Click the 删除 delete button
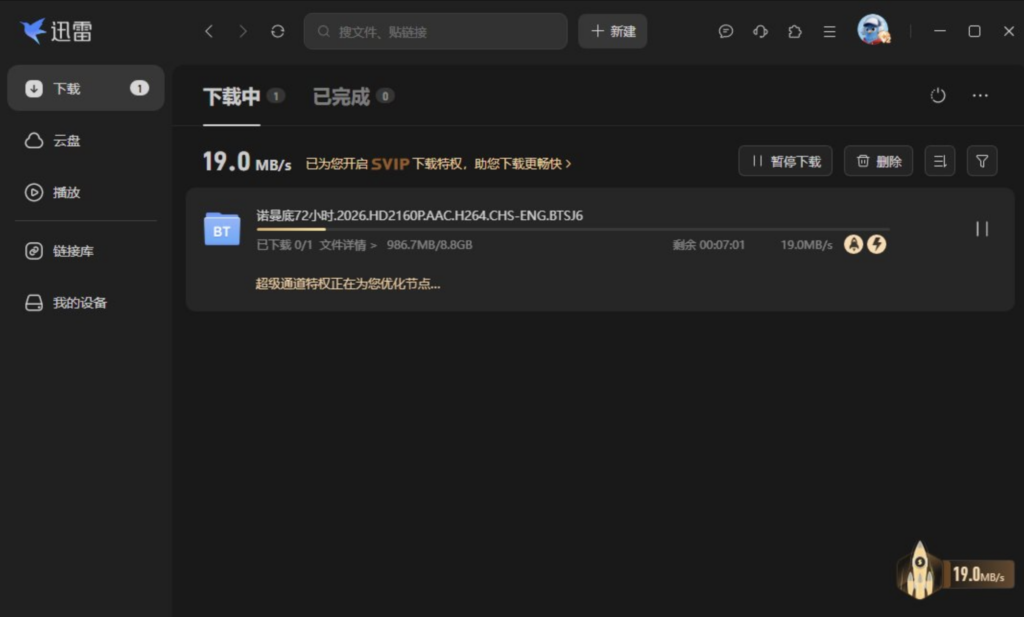This screenshot has height=617, width=1024. pos(878,161)
